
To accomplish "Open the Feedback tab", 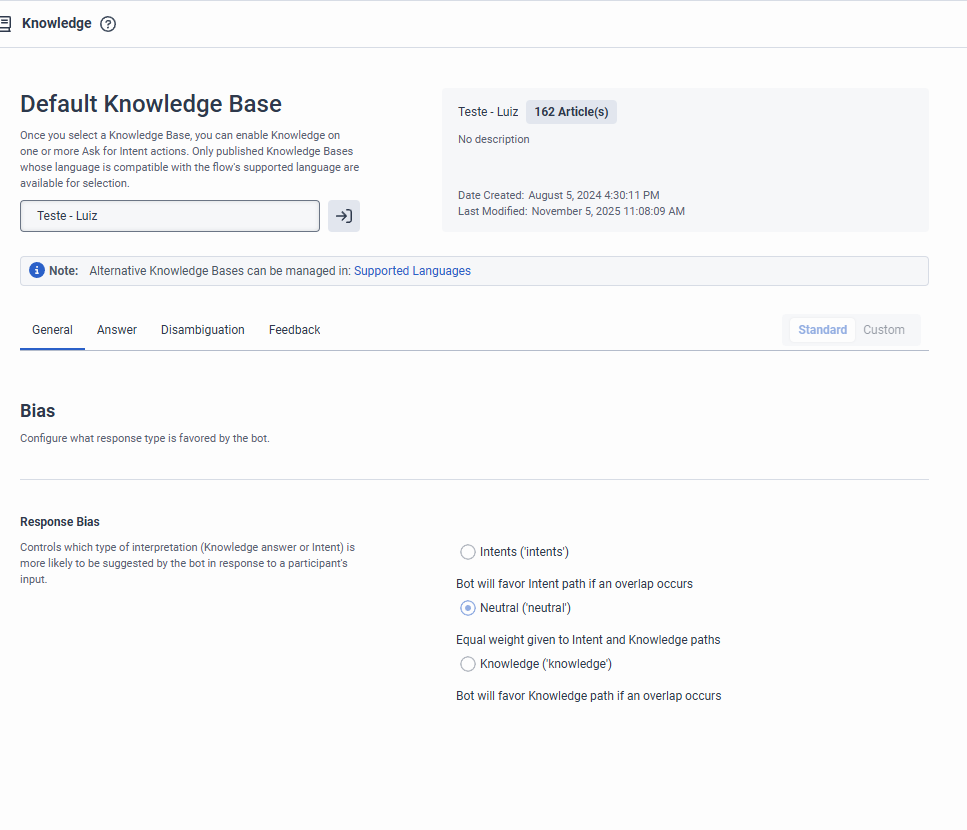I will (294, 330).
